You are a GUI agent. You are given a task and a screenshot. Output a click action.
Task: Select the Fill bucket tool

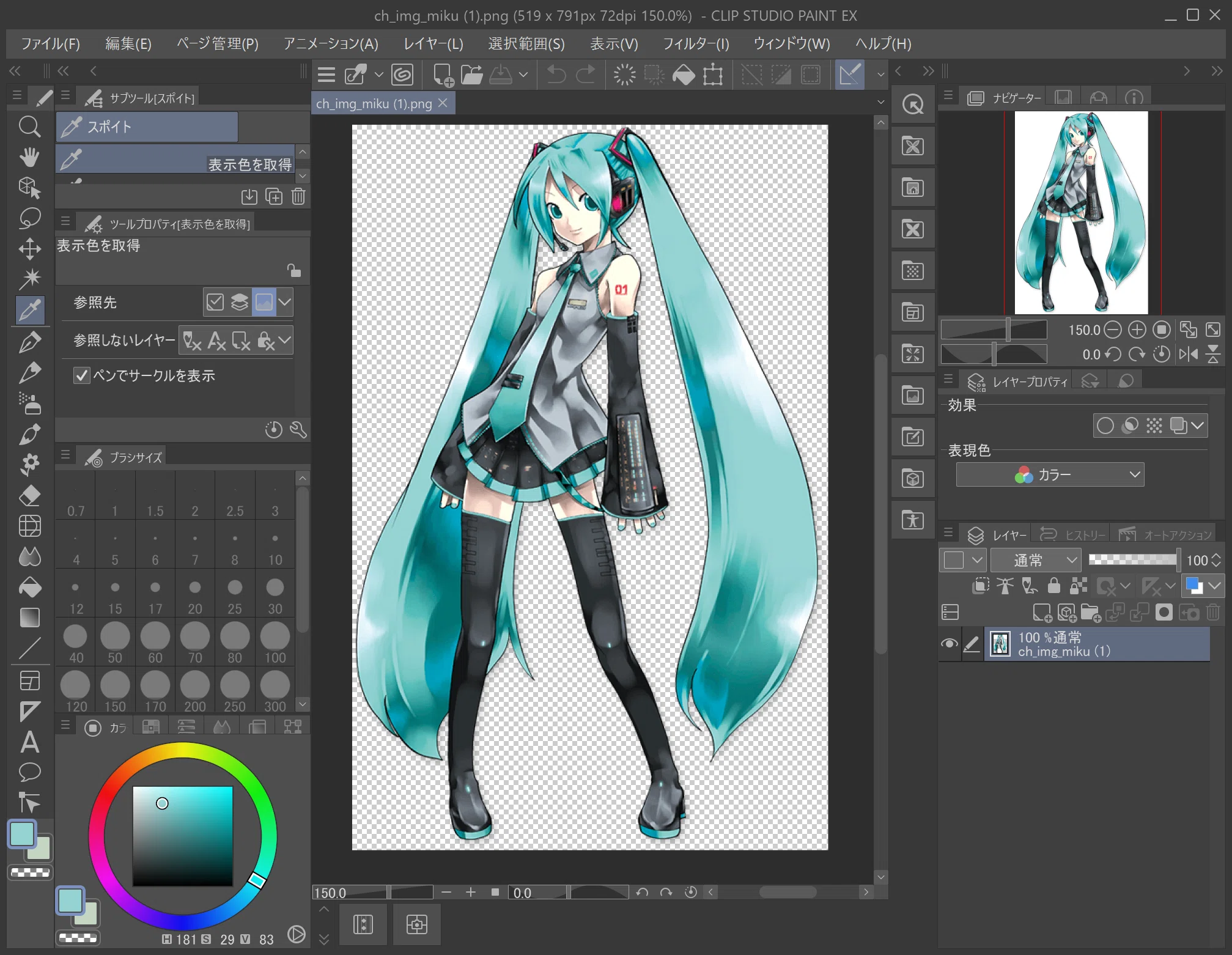pyautogui.click(x=29, y=588)
